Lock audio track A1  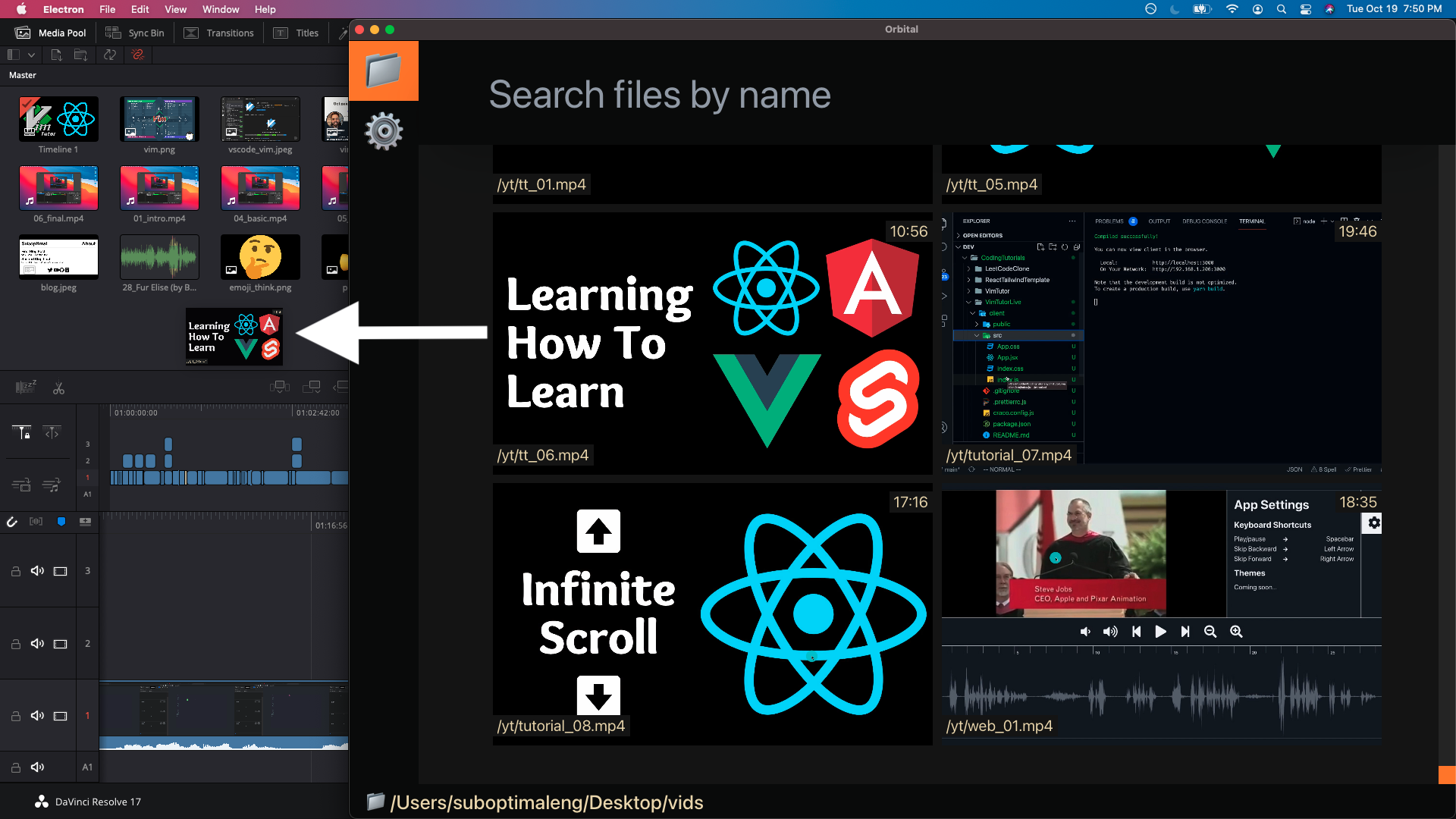pyautogui.click(x=15, y=767)
